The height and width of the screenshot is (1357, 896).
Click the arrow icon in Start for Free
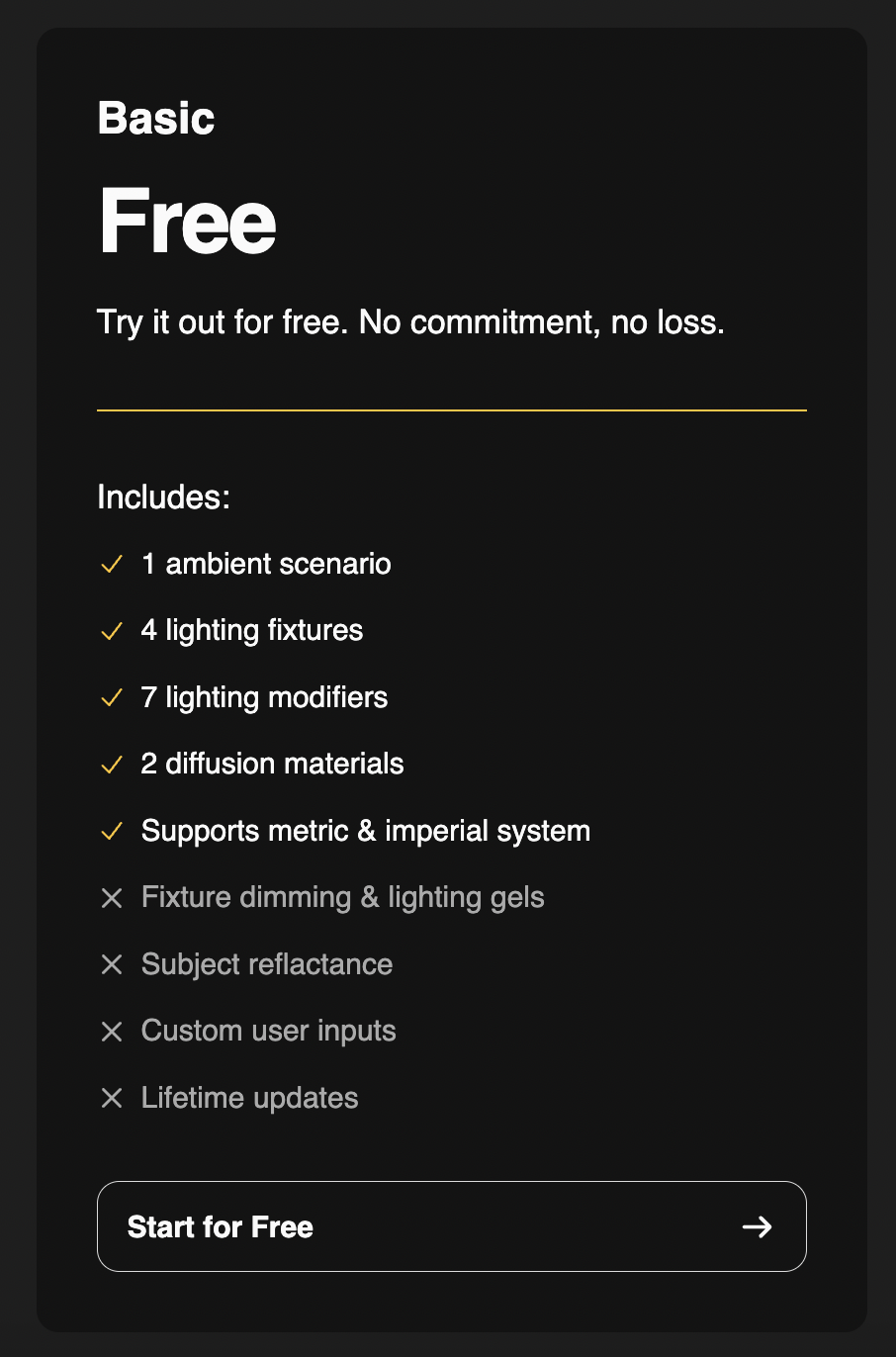click(x=757, y=1227)
